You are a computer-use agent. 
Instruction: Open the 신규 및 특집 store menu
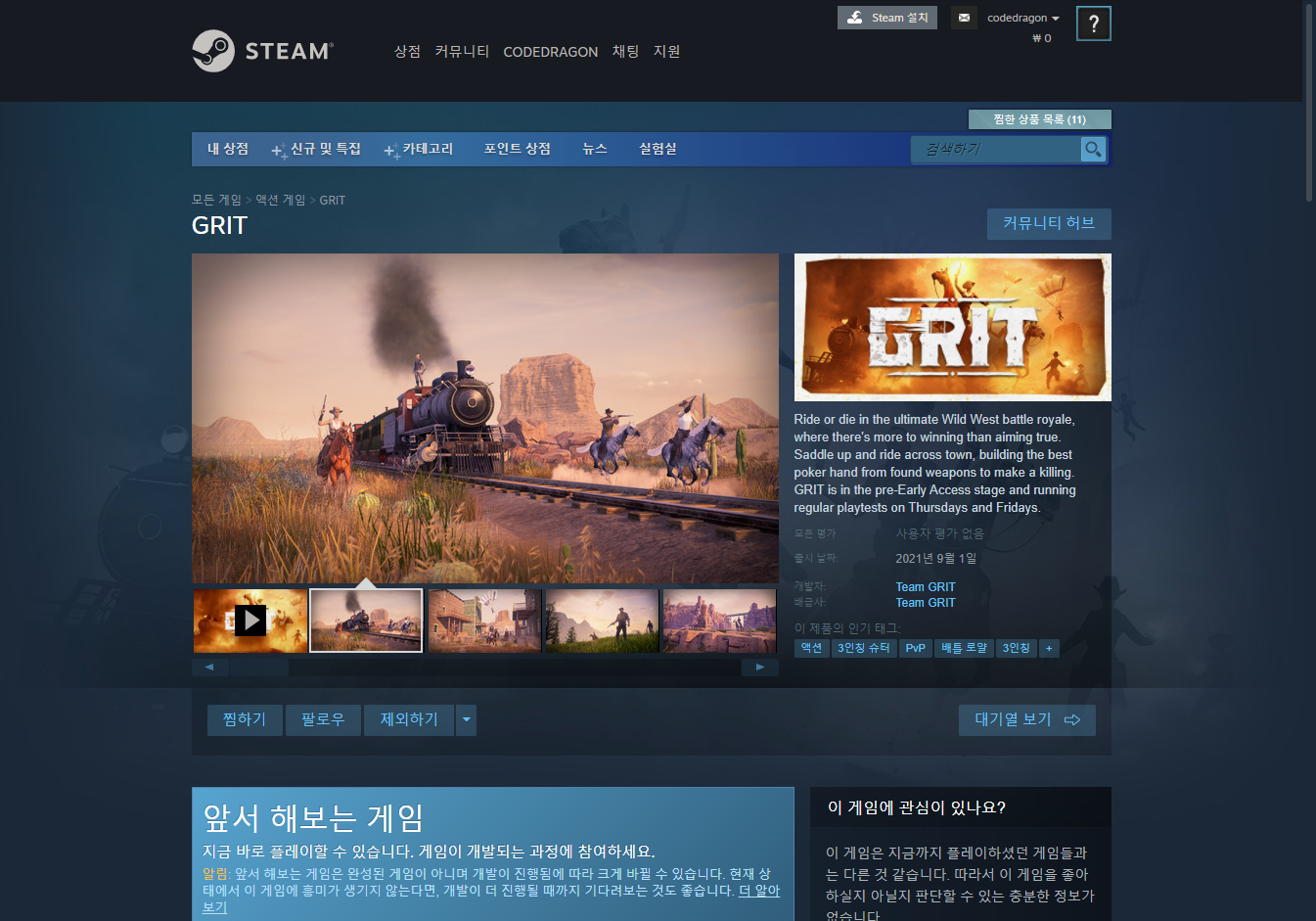click(316, 149)
